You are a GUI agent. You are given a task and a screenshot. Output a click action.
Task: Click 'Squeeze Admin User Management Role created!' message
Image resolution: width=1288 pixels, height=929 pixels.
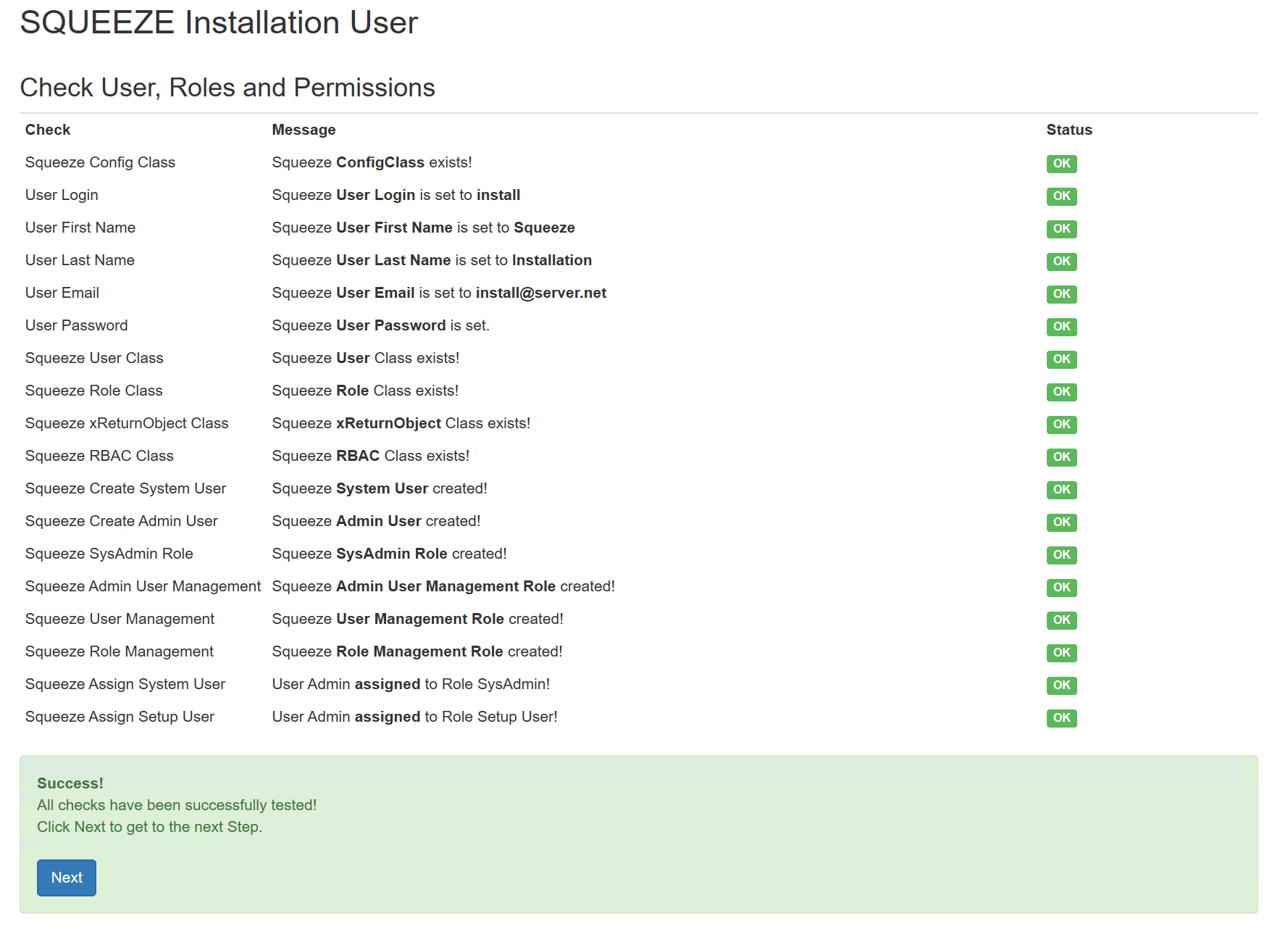443,586
